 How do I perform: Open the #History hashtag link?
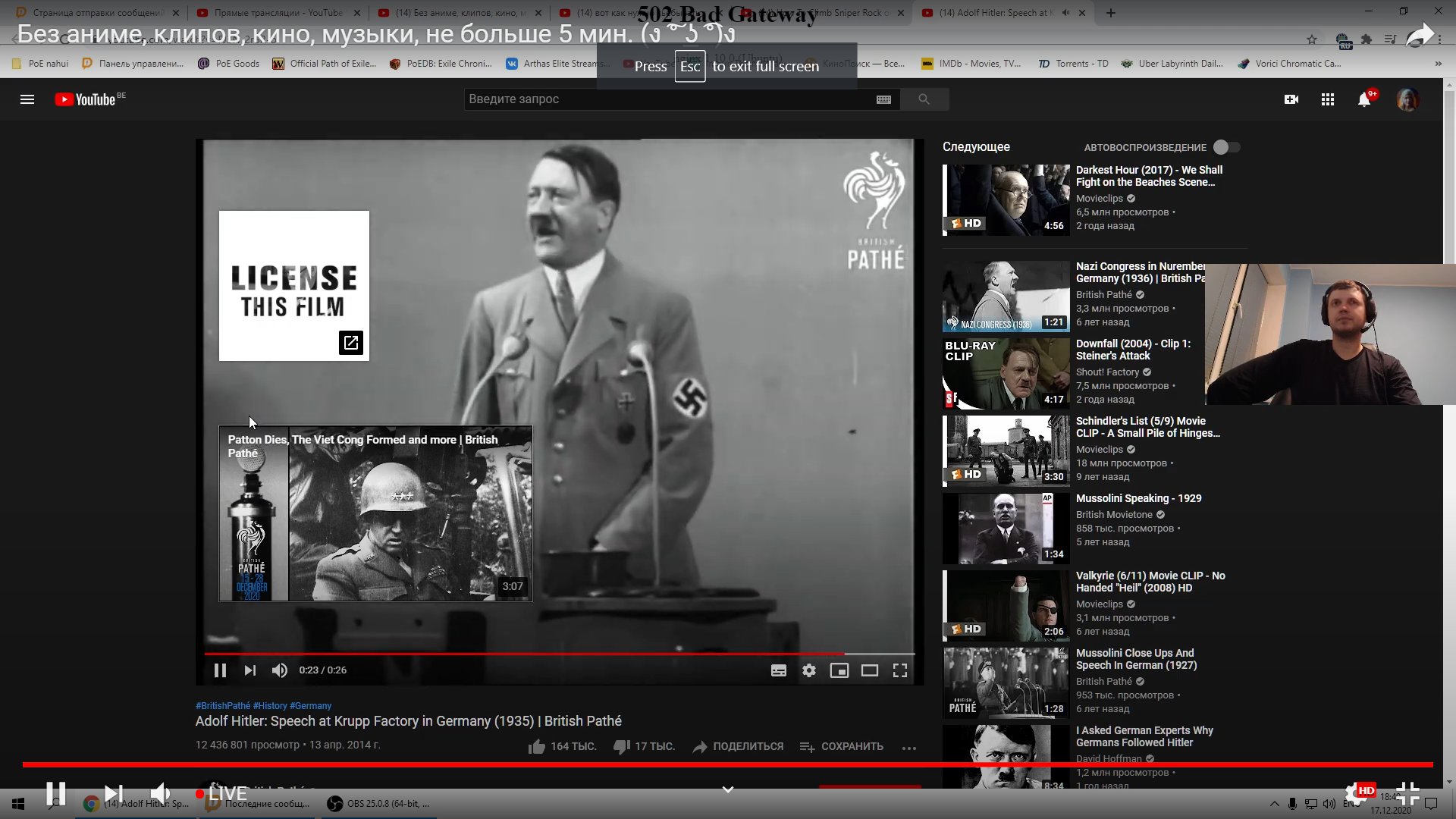click(x=271, y=705)
